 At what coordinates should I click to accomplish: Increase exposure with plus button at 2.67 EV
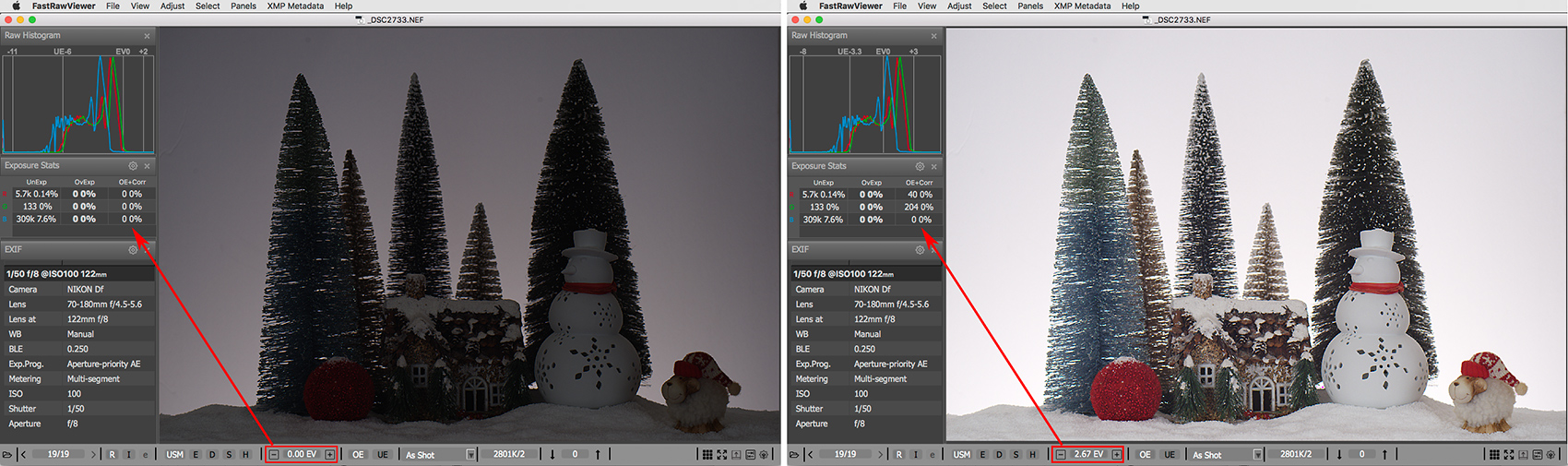pyautogui.click(x=1116, y=455)
